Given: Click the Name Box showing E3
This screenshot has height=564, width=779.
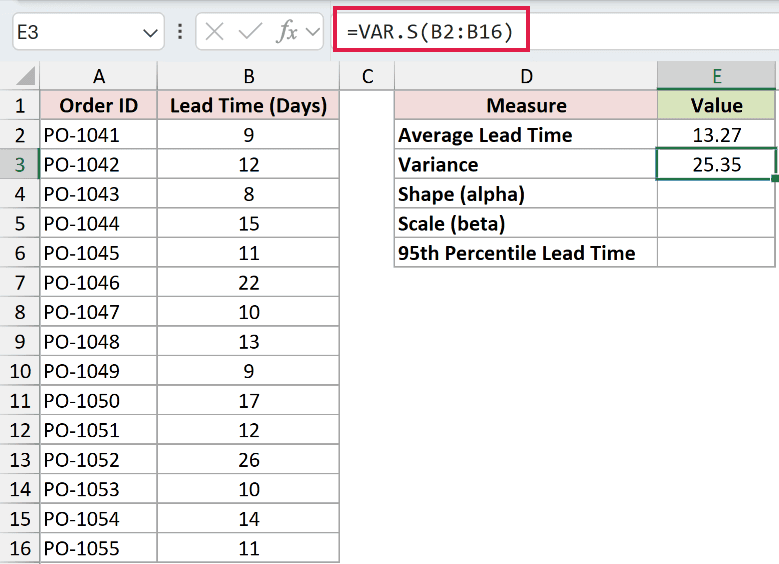Looking at the screenshot, I should click(x=88, y=32).
